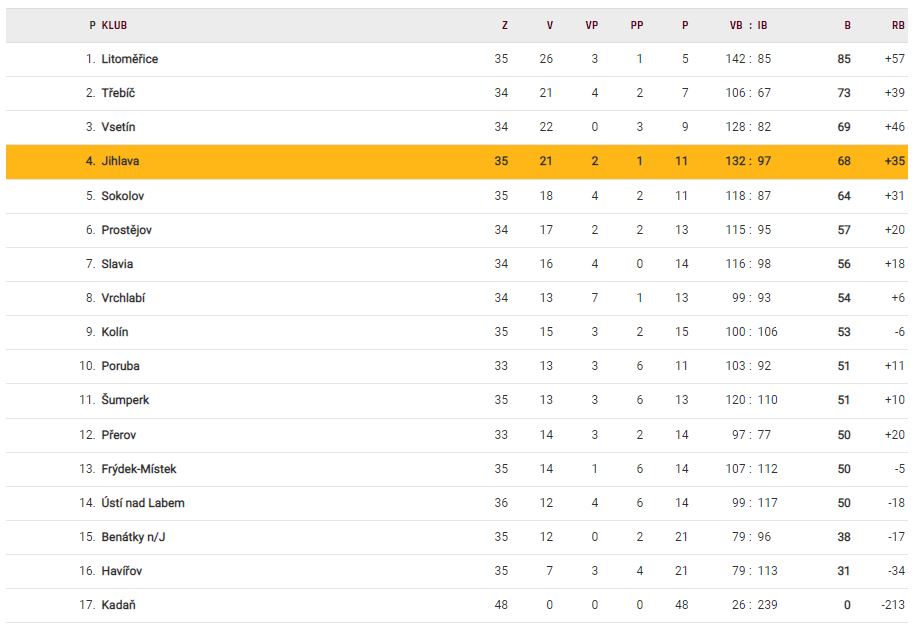Open the Kolín club link
922x631 pixels.
pyautogui.click(x=115, y=332)
